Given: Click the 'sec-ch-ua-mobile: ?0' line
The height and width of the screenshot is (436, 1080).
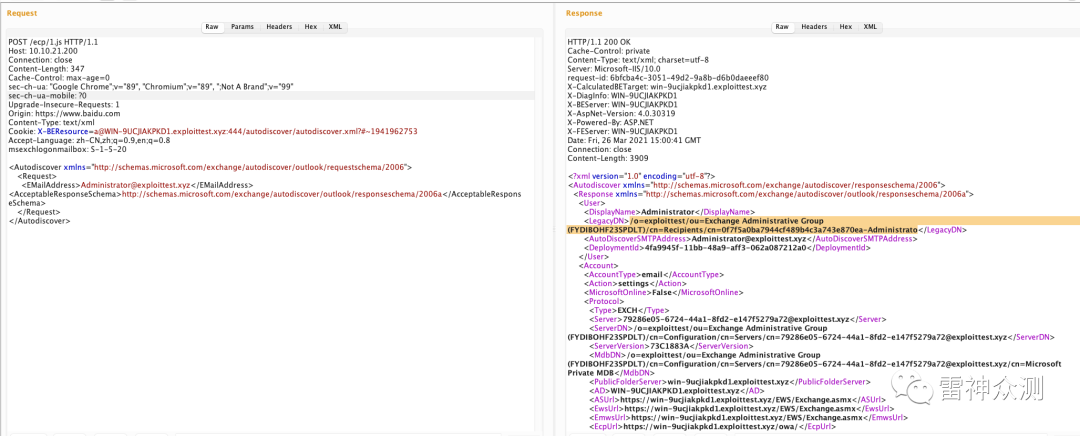Looking at the screenshot, I should (48, 96).
